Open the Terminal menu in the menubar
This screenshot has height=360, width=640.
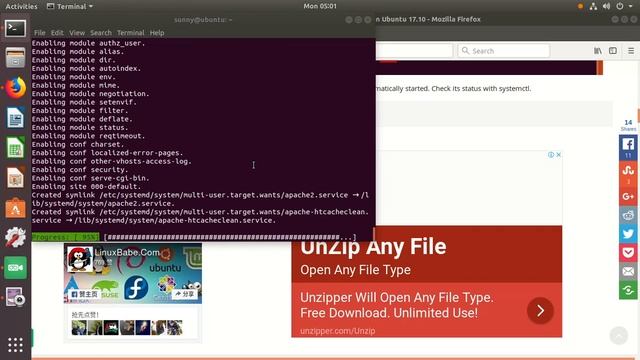(131, 33)
